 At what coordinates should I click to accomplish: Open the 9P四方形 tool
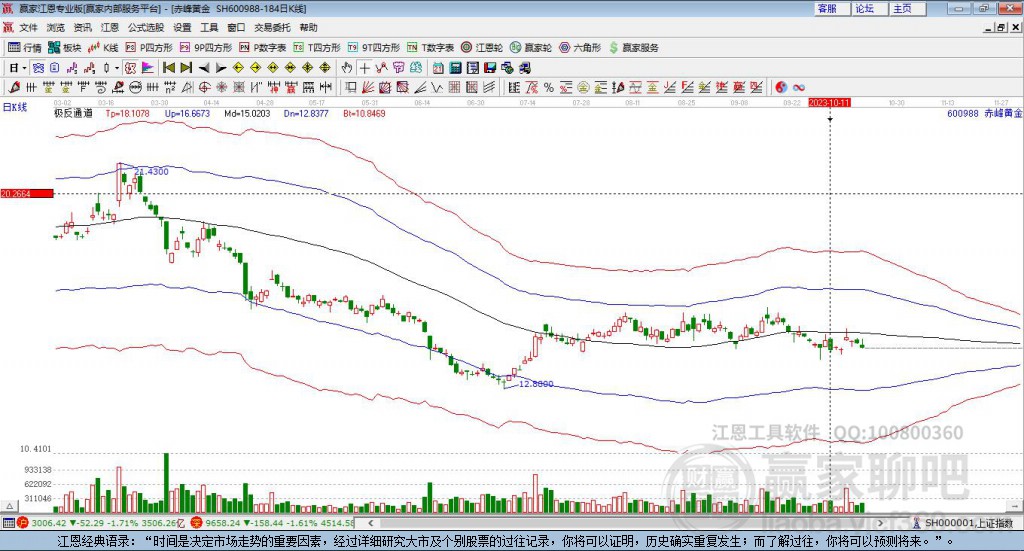pyautogui.click(x=206, y=48)
